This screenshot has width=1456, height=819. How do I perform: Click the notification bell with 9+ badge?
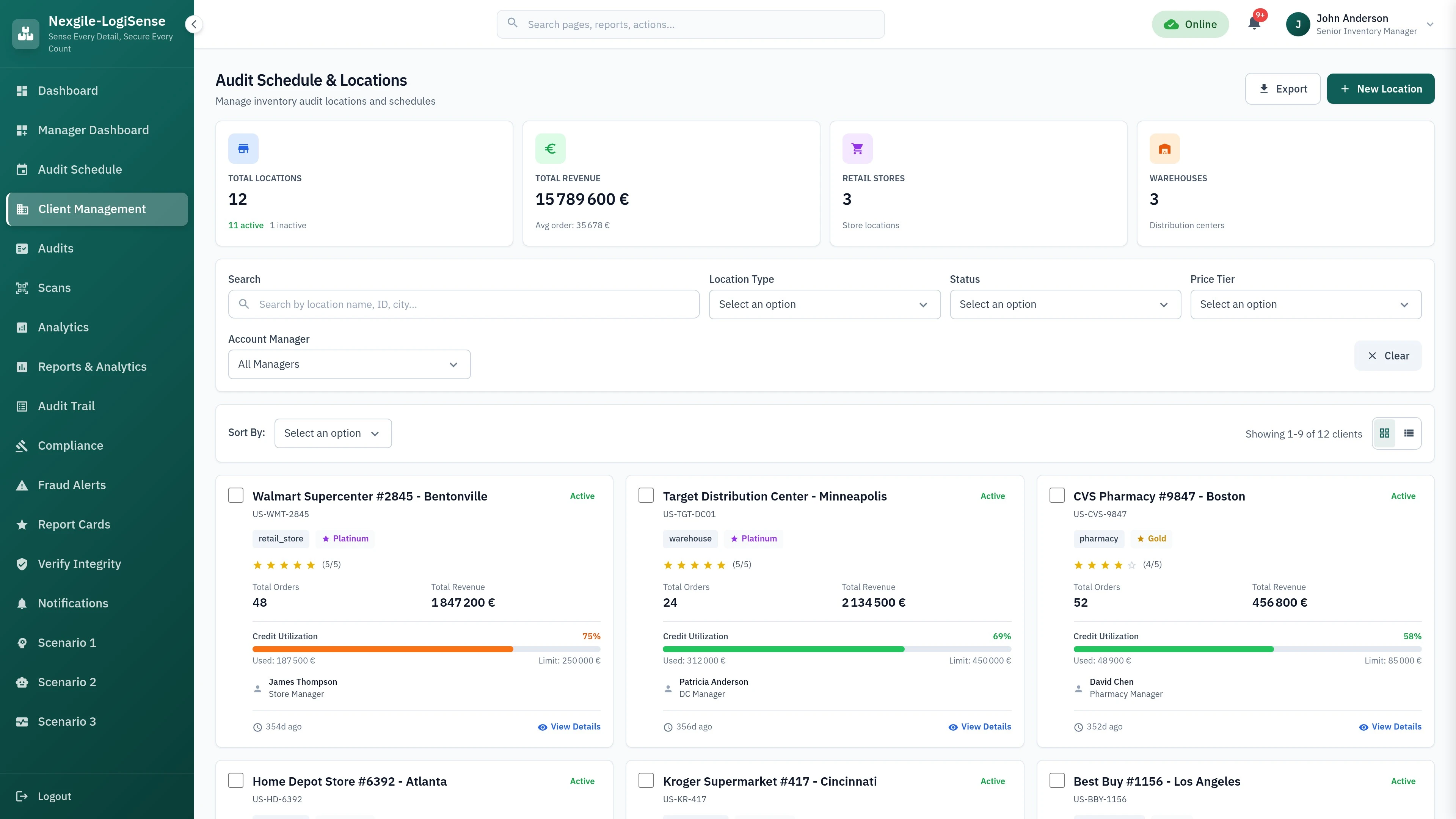(x=1255, y=24)
